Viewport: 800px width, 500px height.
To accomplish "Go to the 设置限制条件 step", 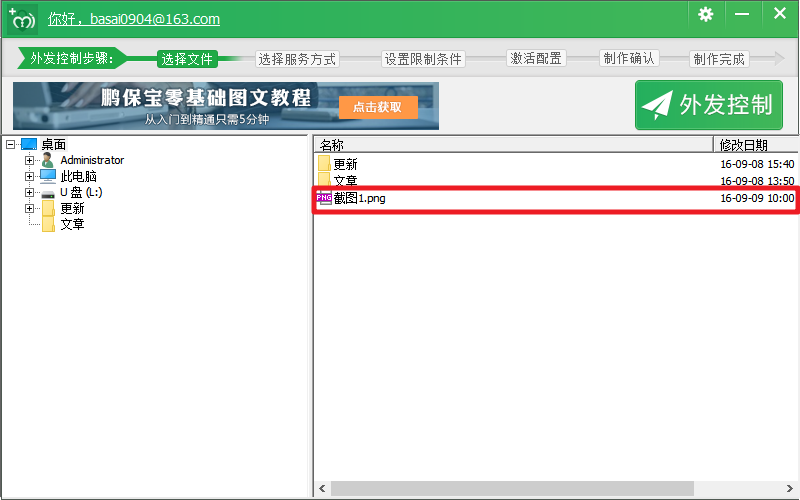I will [x=423, y=59].
